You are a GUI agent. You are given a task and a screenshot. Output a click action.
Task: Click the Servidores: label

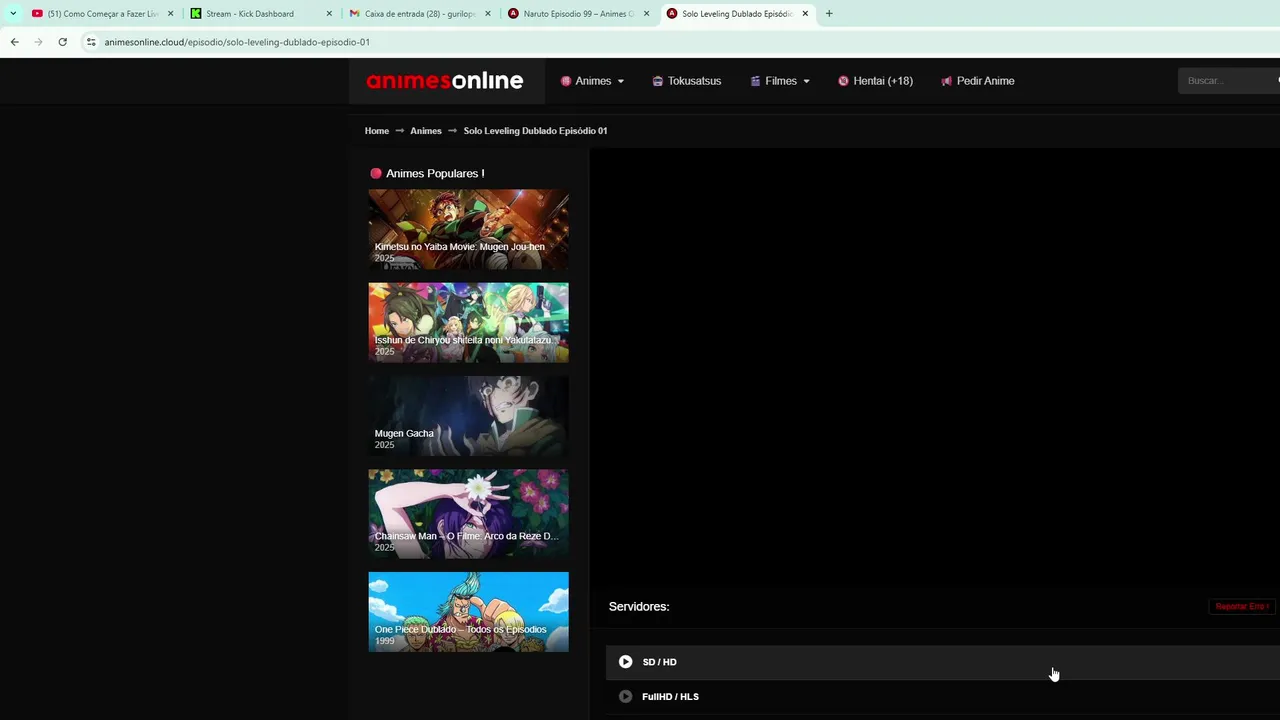point(639,607)
